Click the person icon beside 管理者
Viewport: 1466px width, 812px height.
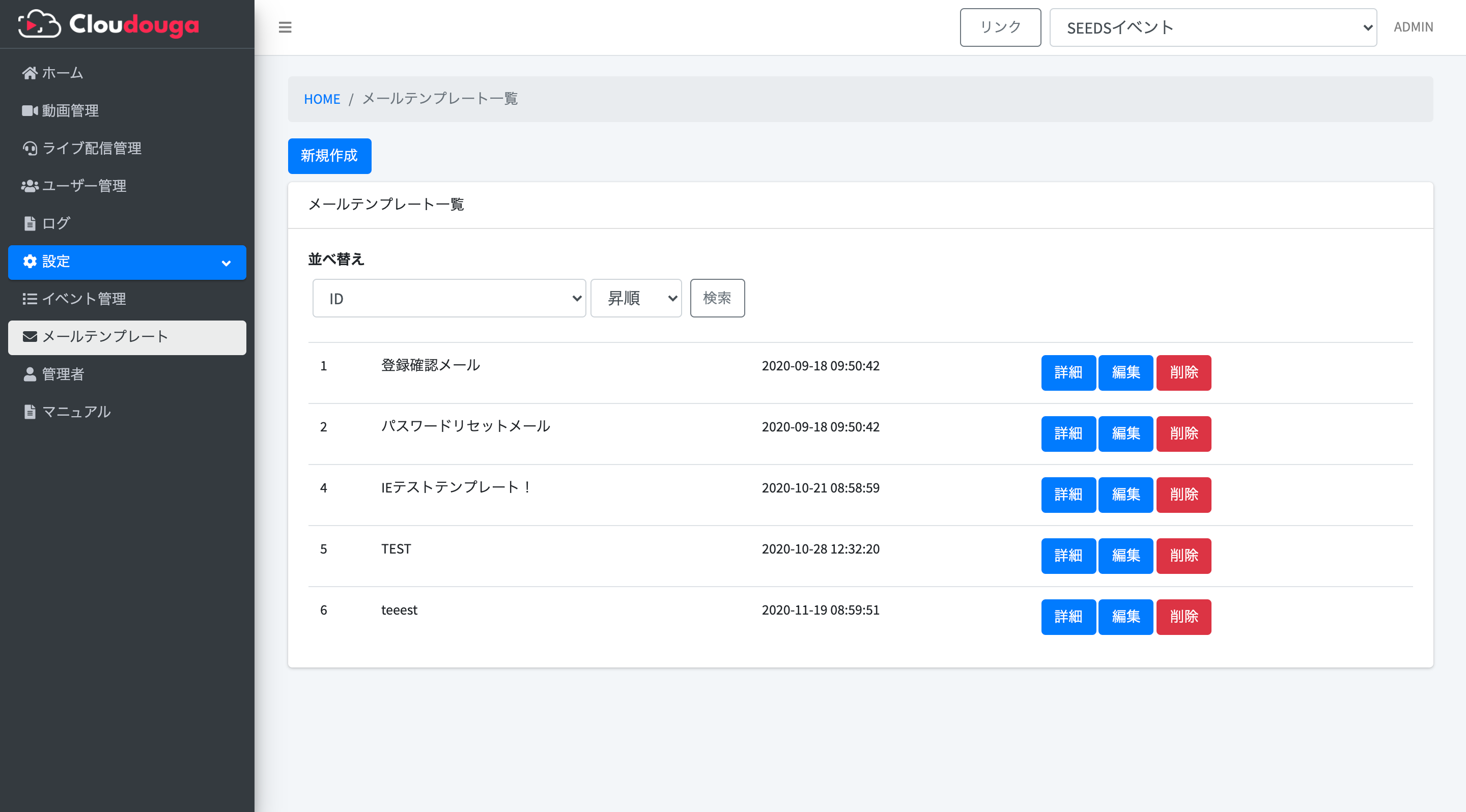pyautogui.click(x=30, y=374)
